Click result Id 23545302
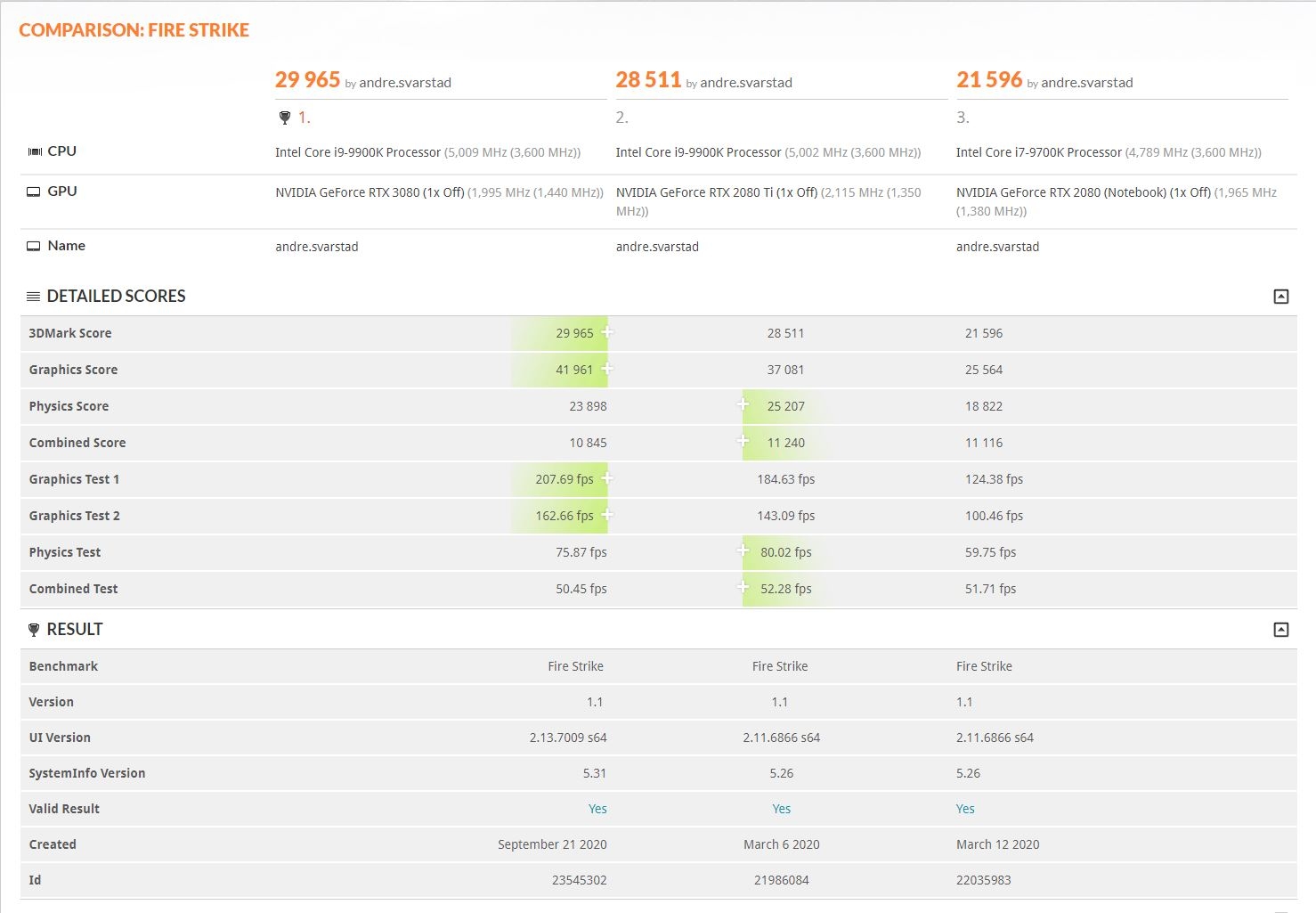1316x913 pixels. click(x=579, y=880)
